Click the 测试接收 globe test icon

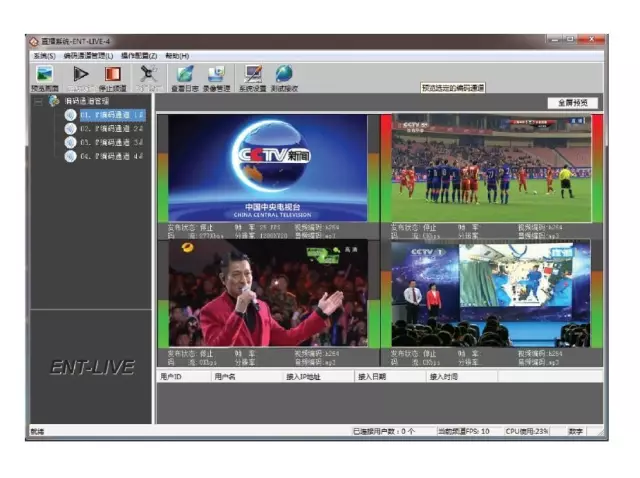point(284,78)
